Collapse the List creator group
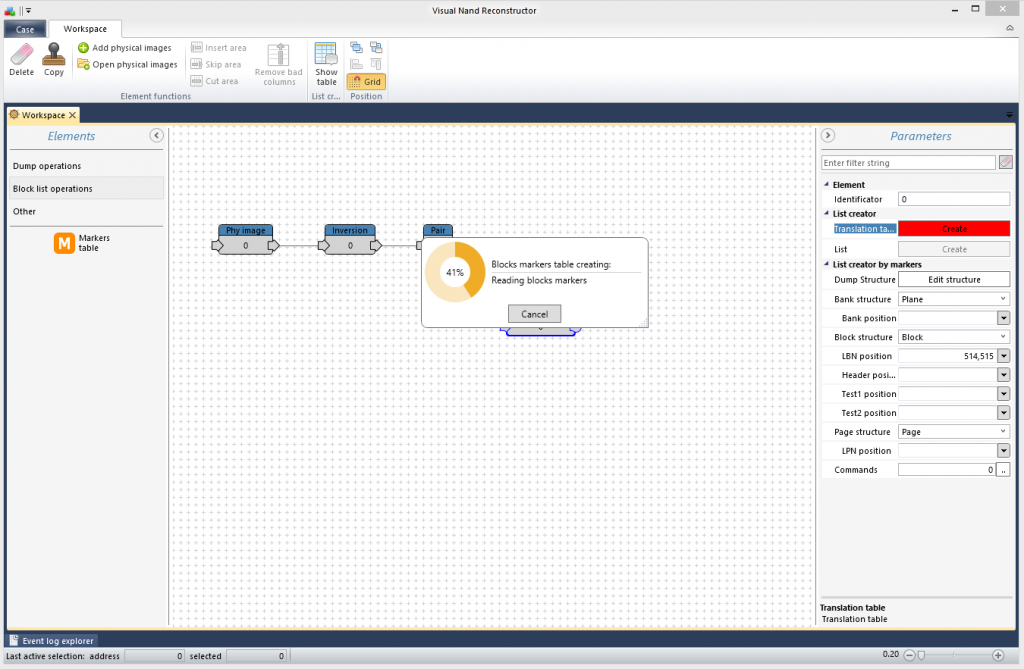 [826, 213]
